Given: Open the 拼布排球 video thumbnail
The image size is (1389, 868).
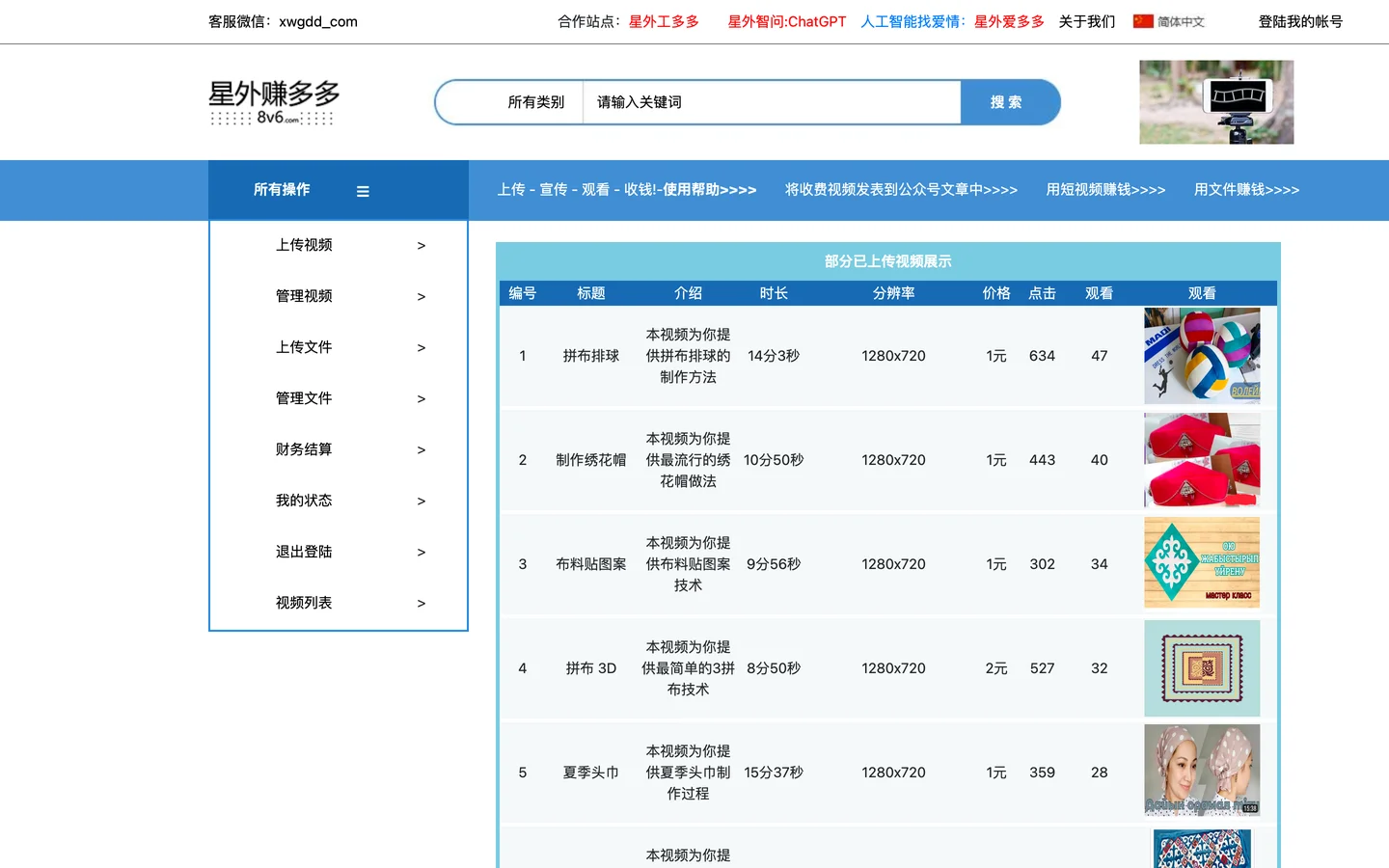Looking at the screenshot, I should coord(1202,356).
